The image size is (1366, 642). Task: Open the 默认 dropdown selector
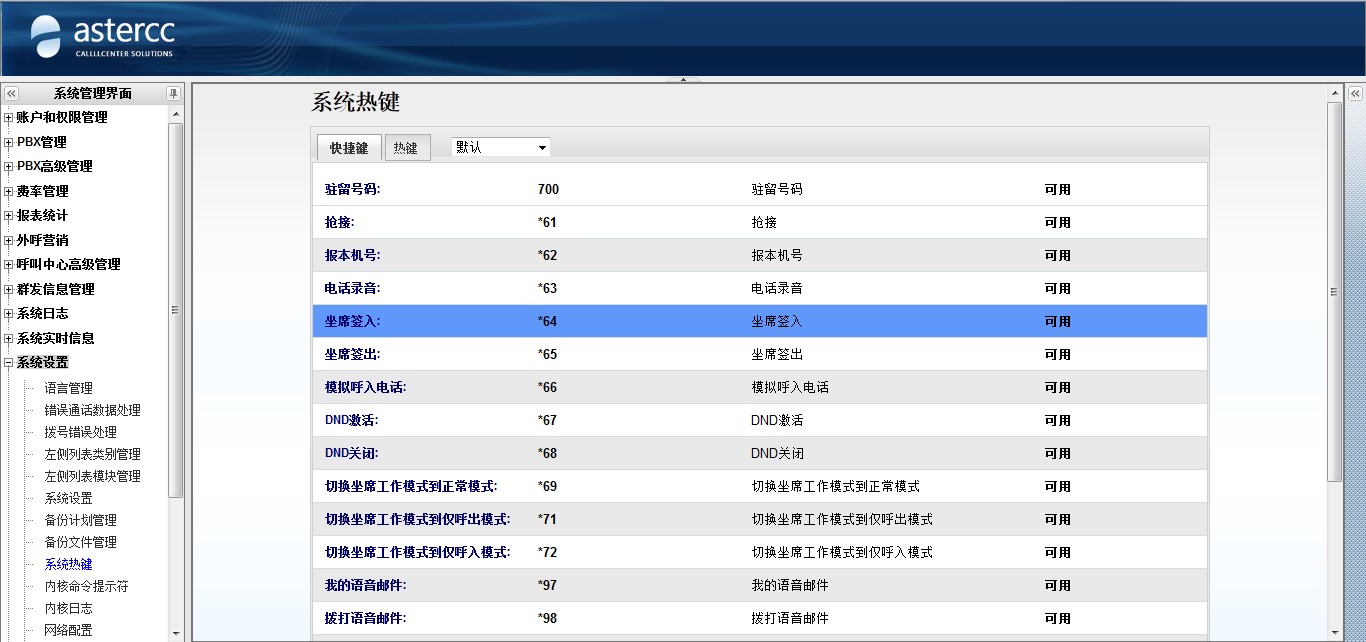tap(501, 147)
